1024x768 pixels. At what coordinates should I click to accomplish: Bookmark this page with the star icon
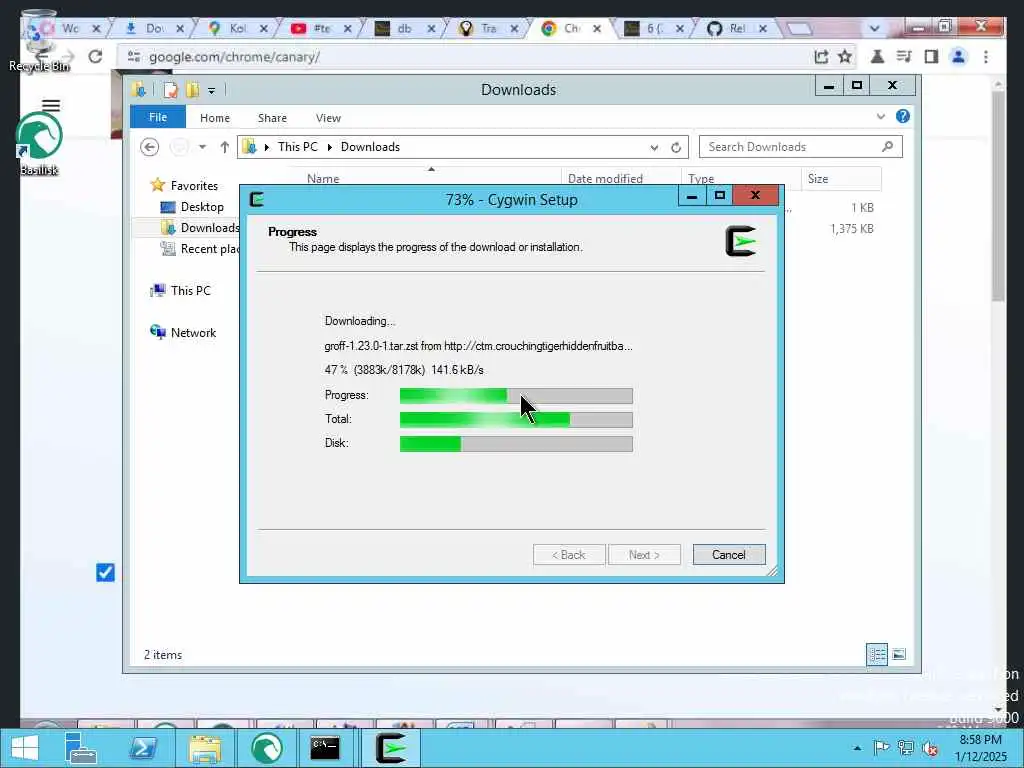point(844,57)
